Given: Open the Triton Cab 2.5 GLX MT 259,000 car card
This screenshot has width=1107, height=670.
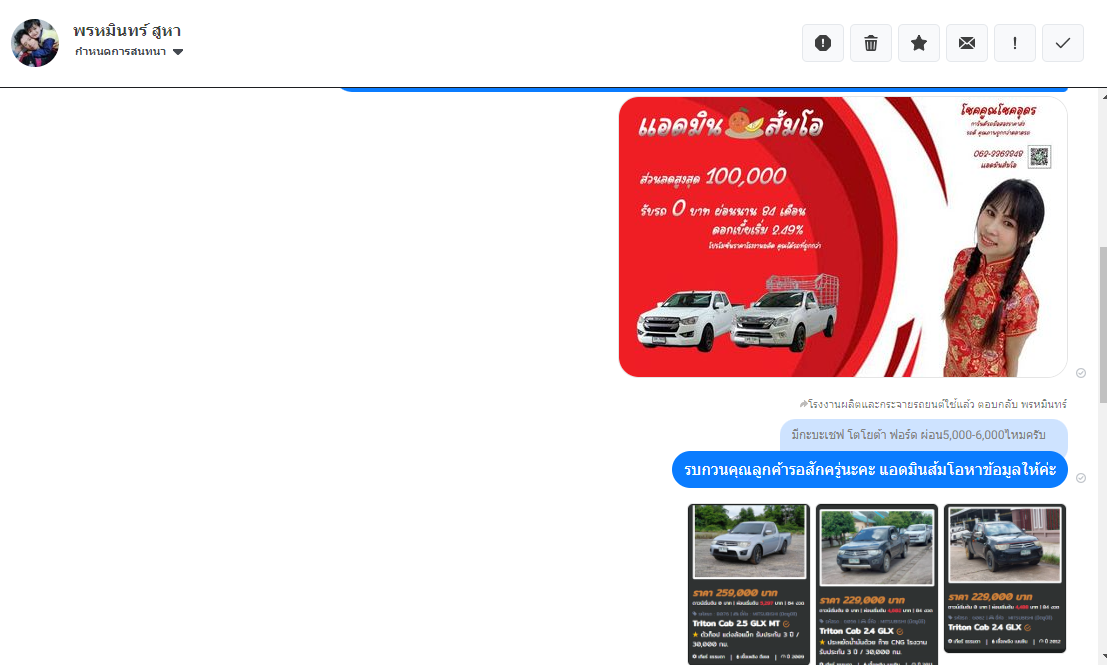Looking at the screenshot, I should 749,584.
